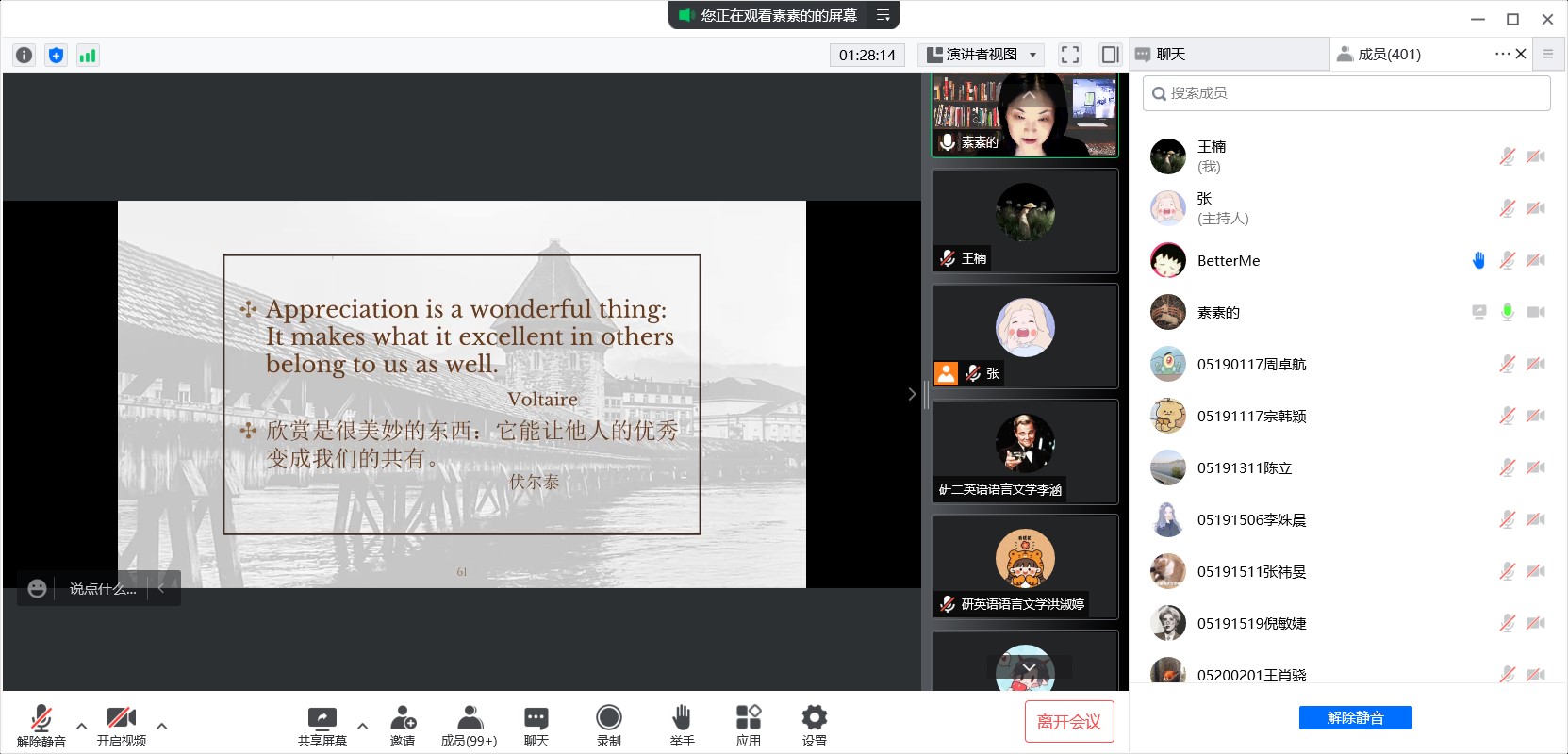Click the red 离开会议 button
Viewport: 1568px width, 754px height.
[1069, 722]
